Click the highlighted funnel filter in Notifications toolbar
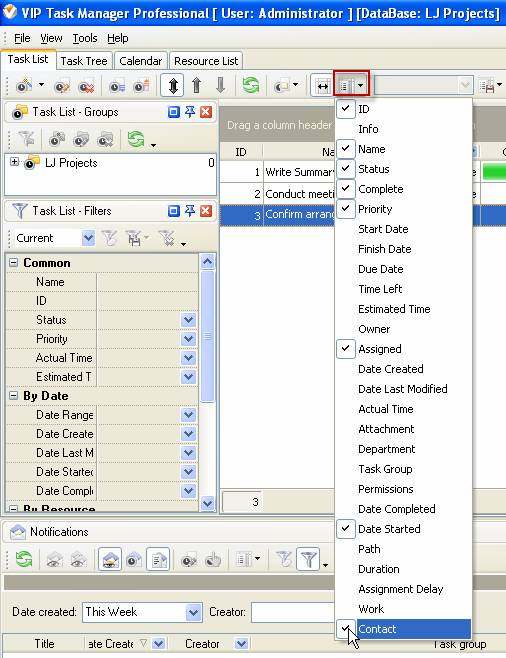 [308, 559]
